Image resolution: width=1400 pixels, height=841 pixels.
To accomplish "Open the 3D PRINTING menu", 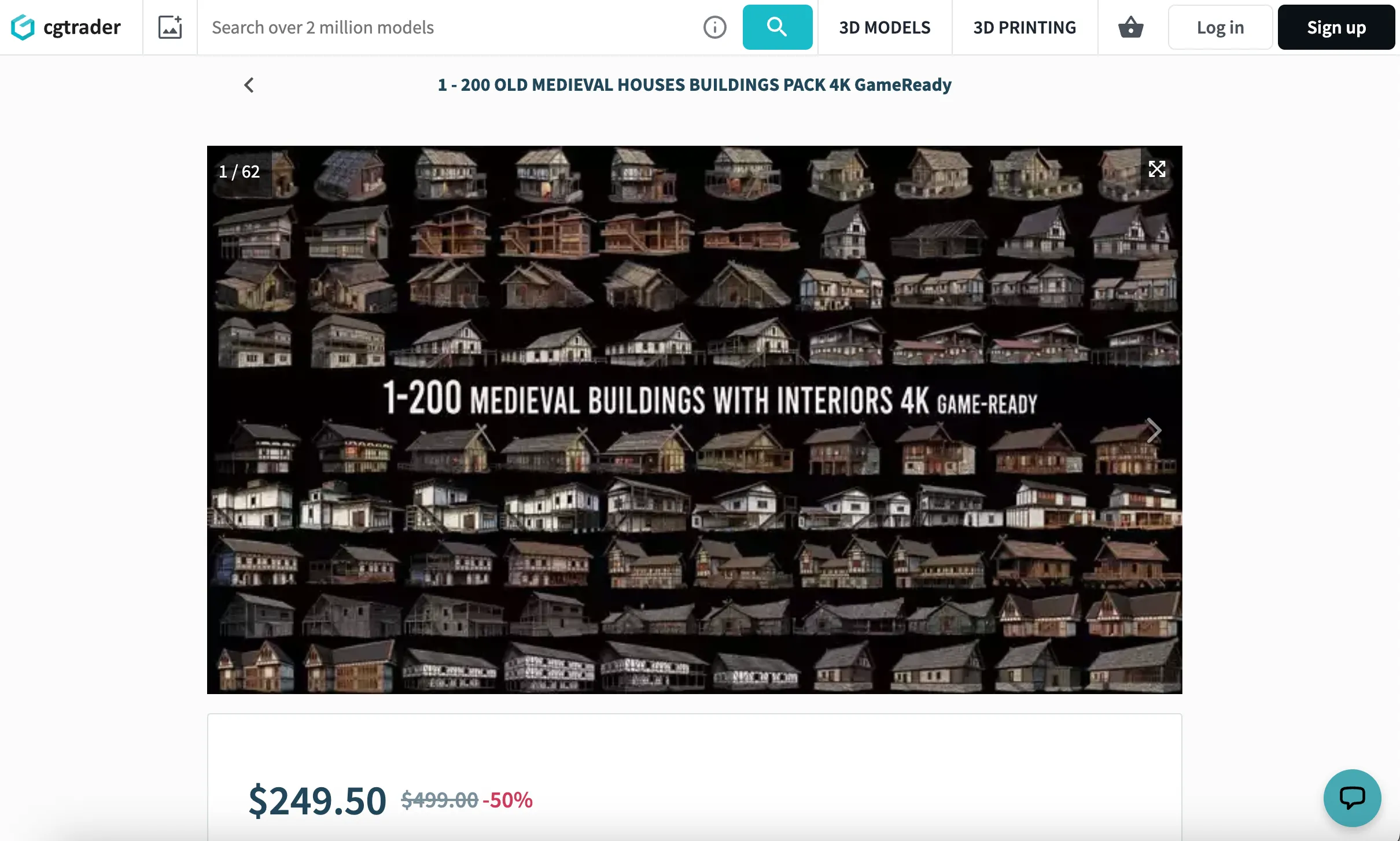I will tap(1025, 27).
